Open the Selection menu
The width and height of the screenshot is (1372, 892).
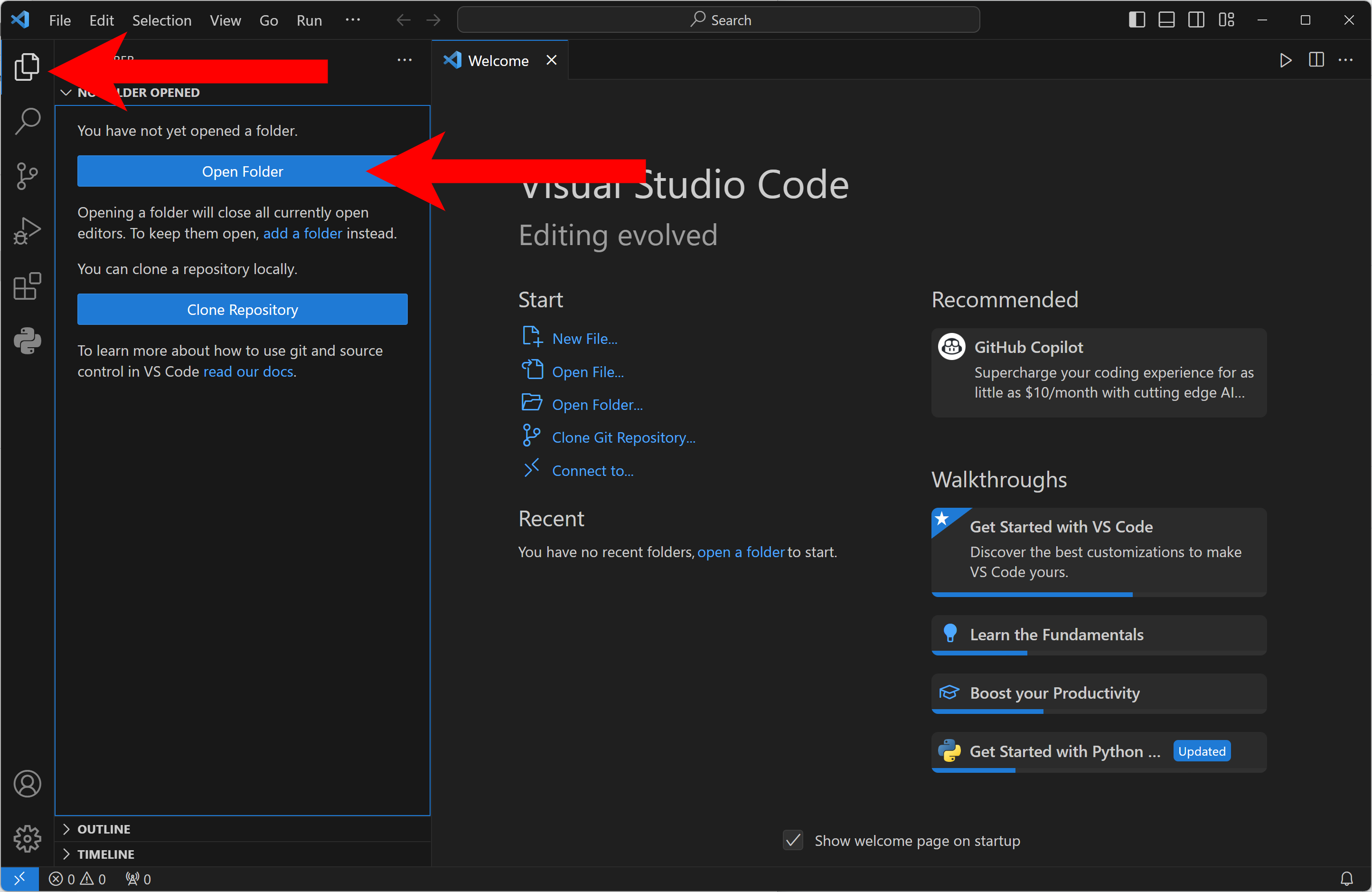pos(162,20)
